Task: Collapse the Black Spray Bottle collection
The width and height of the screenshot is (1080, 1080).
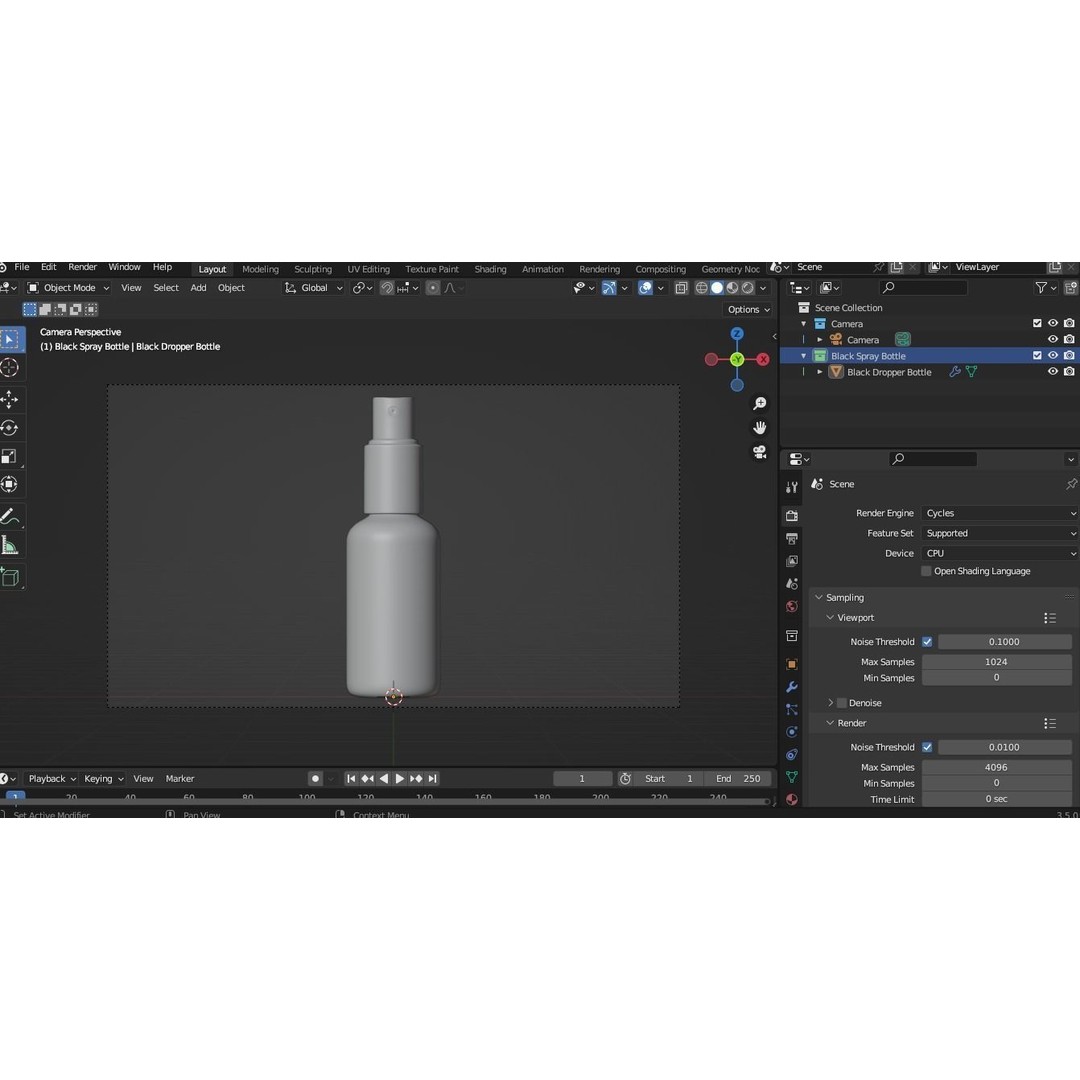Action: pos(804,356)
